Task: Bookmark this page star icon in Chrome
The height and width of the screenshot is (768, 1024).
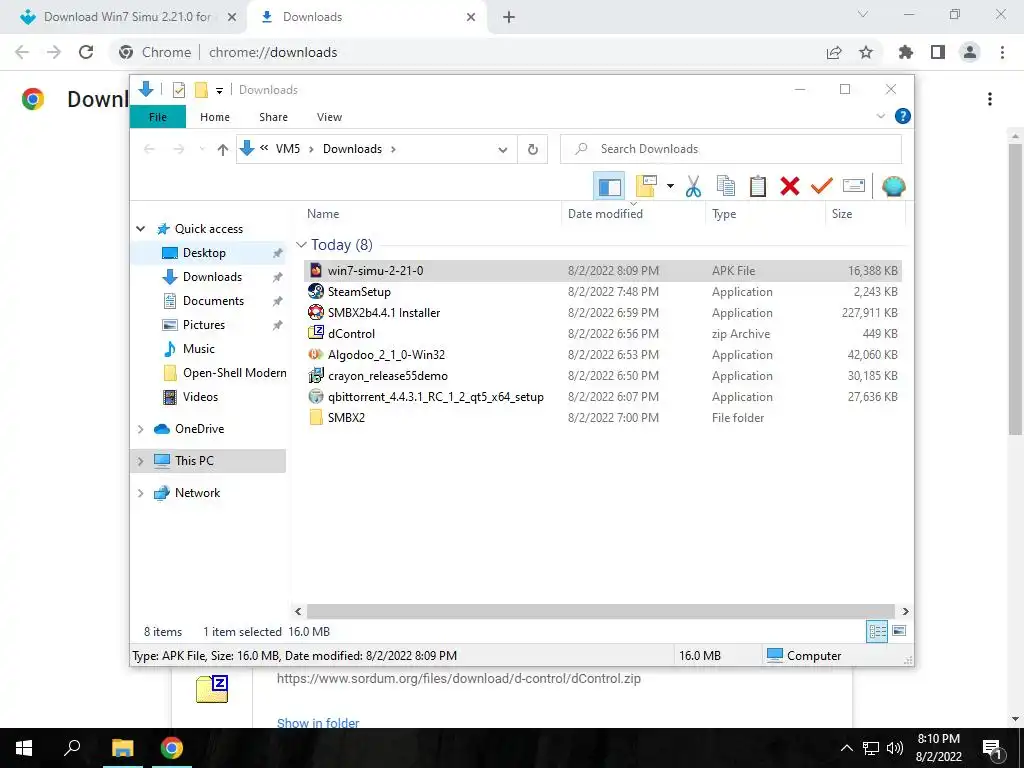Action: 866,52
